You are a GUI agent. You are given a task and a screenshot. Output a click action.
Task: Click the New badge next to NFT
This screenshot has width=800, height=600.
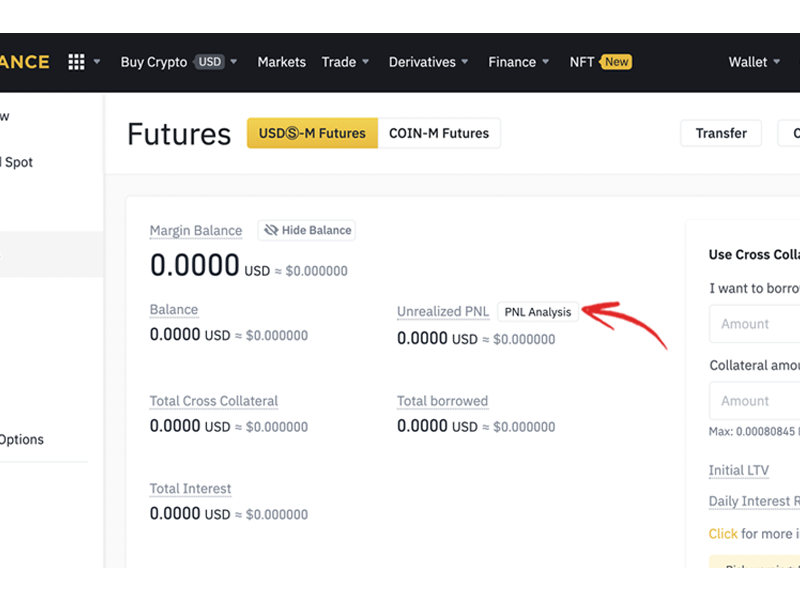point(616,62)
